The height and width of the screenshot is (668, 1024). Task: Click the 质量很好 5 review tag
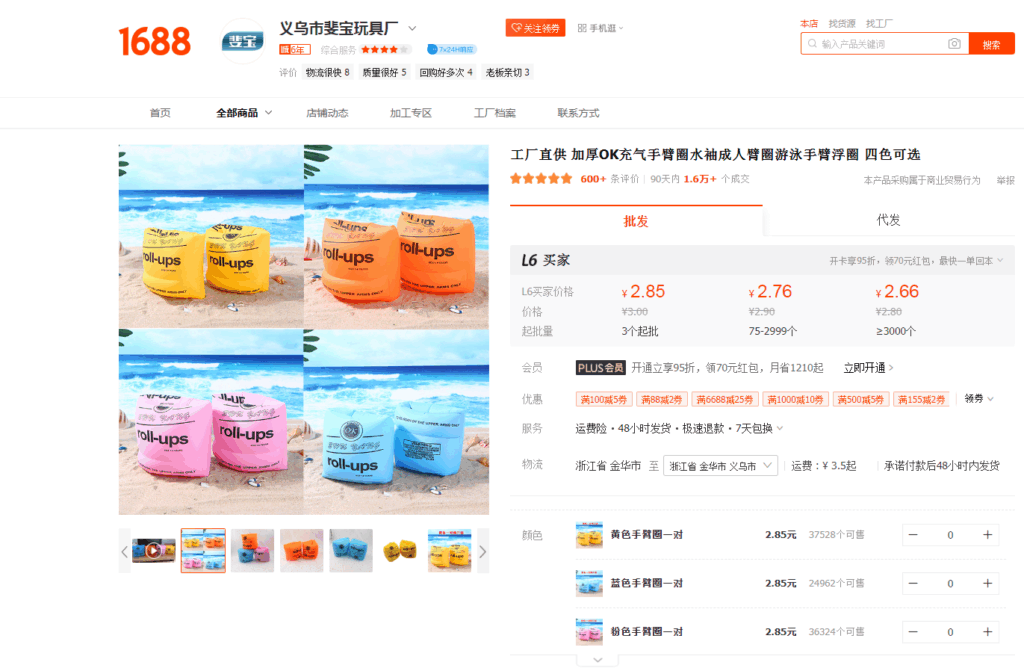[x=384, y=72]
